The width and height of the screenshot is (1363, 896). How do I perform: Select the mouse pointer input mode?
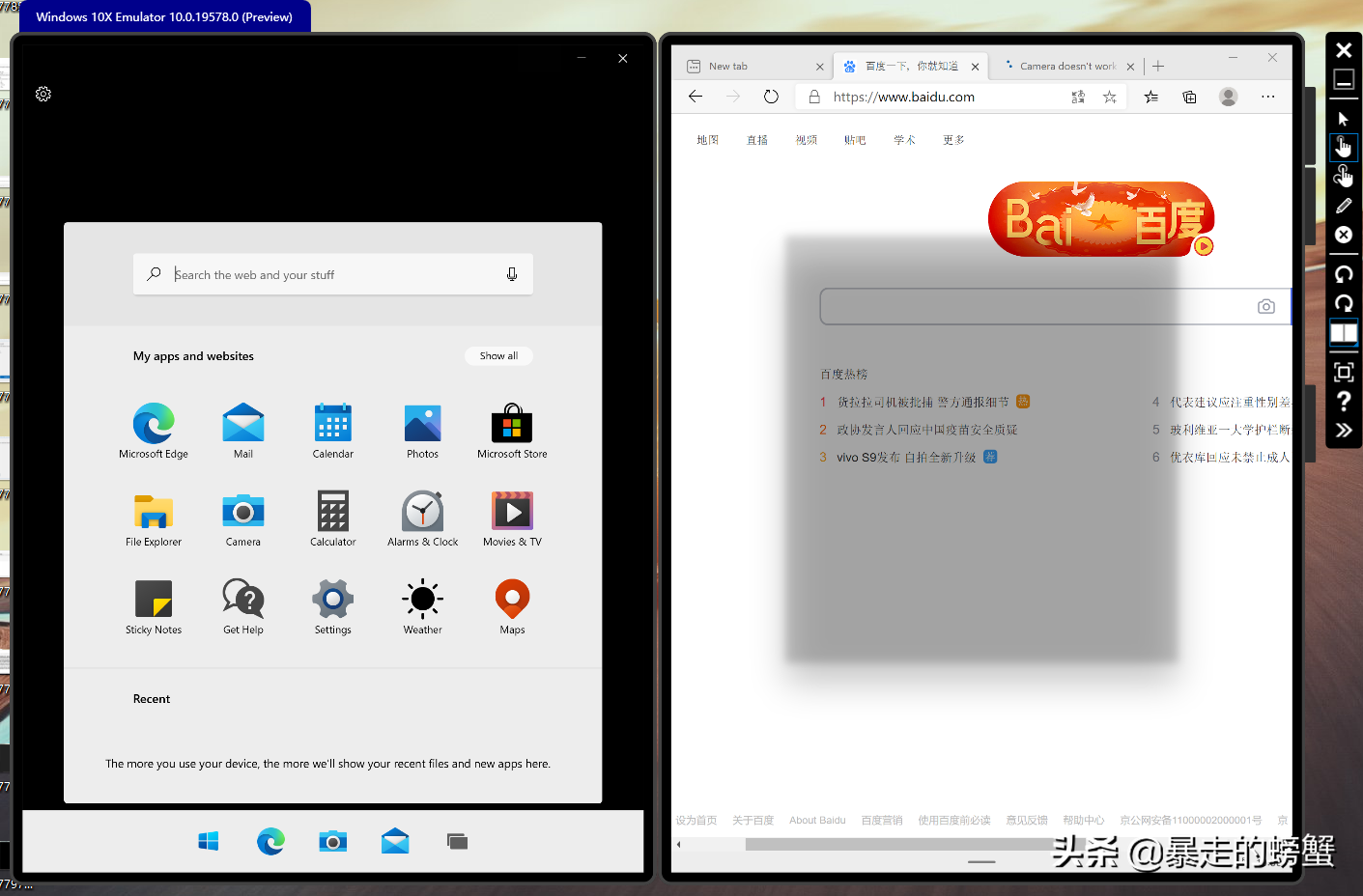[x=1344, y=118]
